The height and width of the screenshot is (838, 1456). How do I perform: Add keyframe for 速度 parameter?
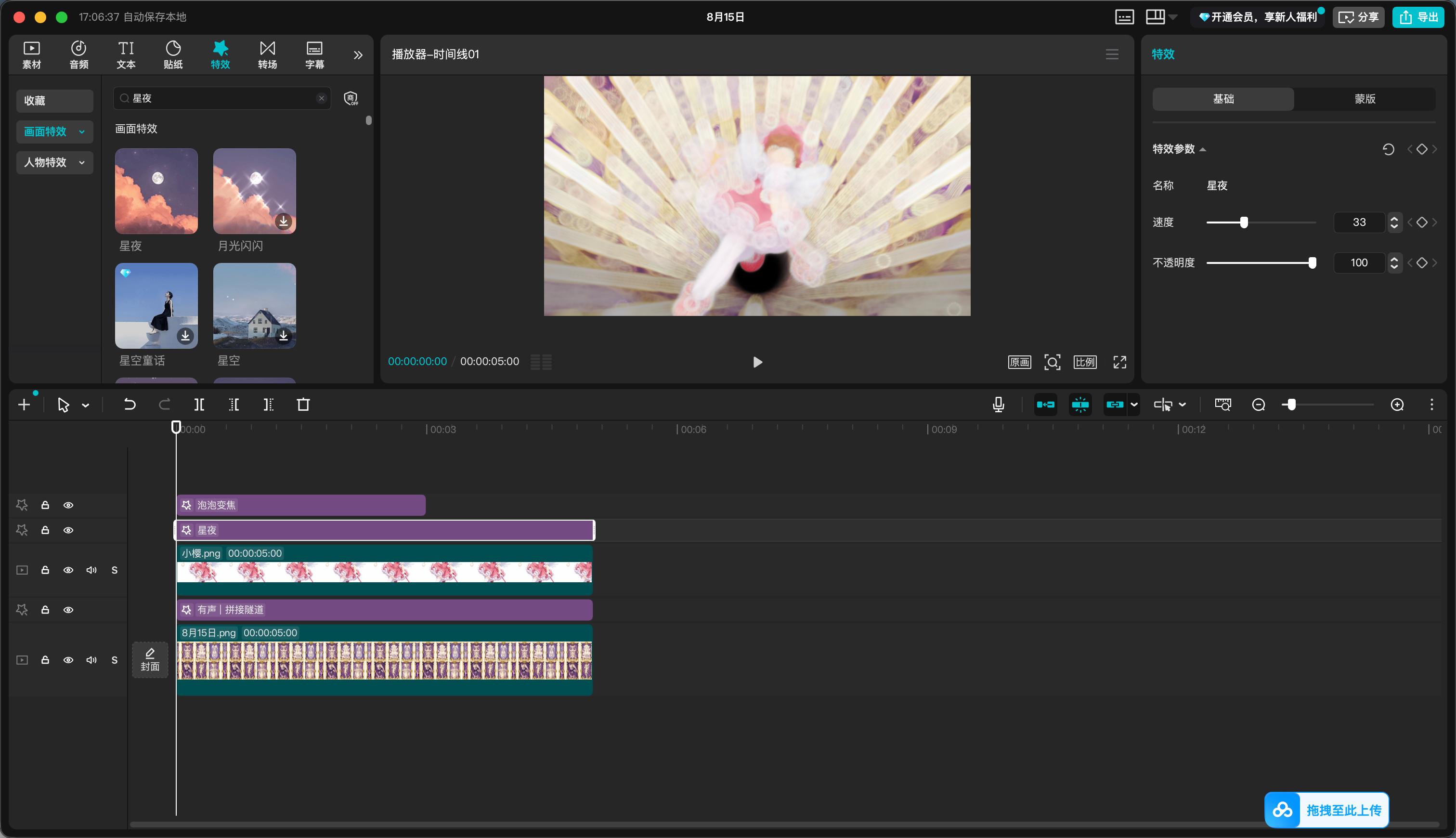[1422, 222]
